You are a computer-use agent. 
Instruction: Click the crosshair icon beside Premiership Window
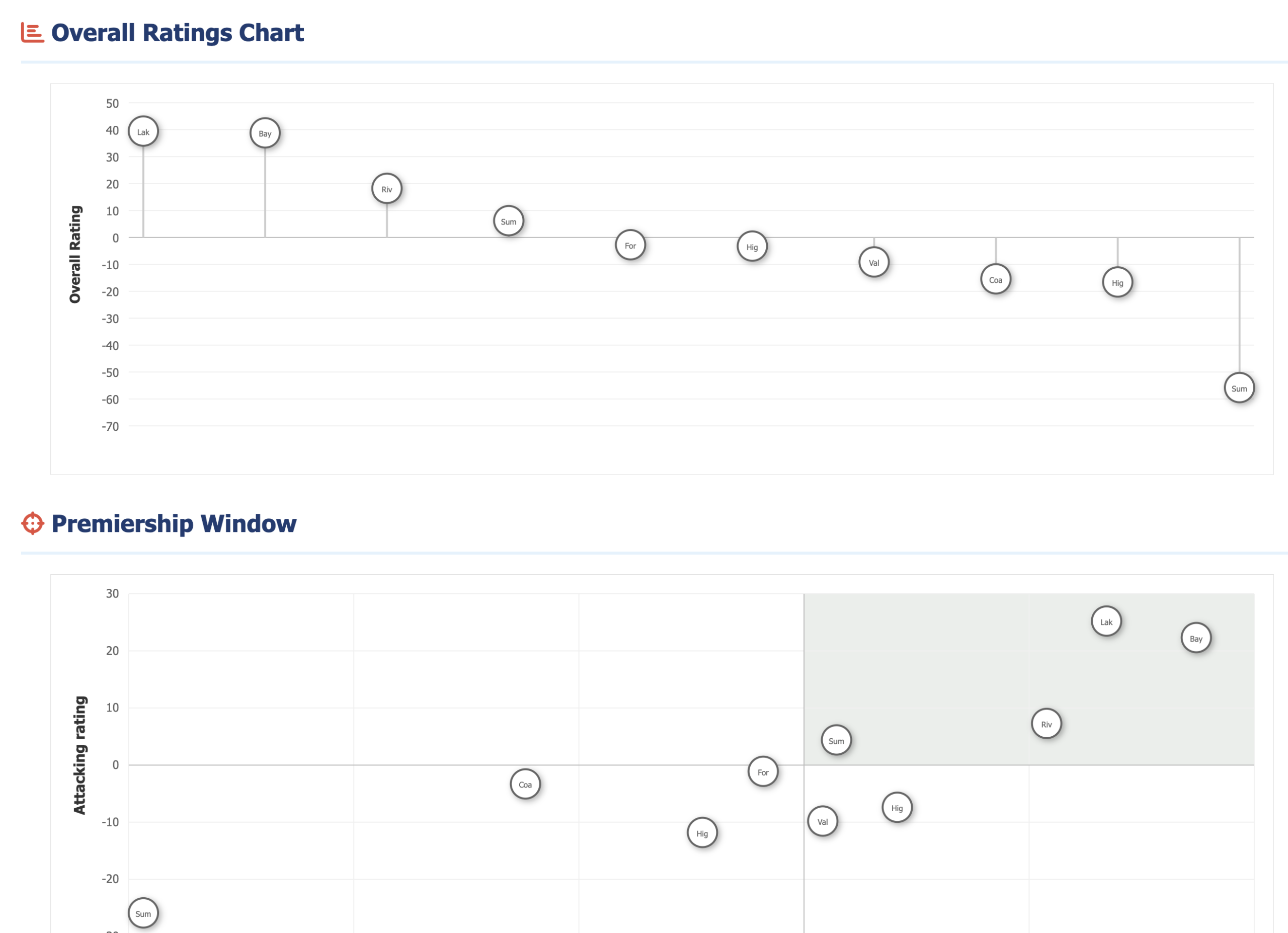[32, 523]
